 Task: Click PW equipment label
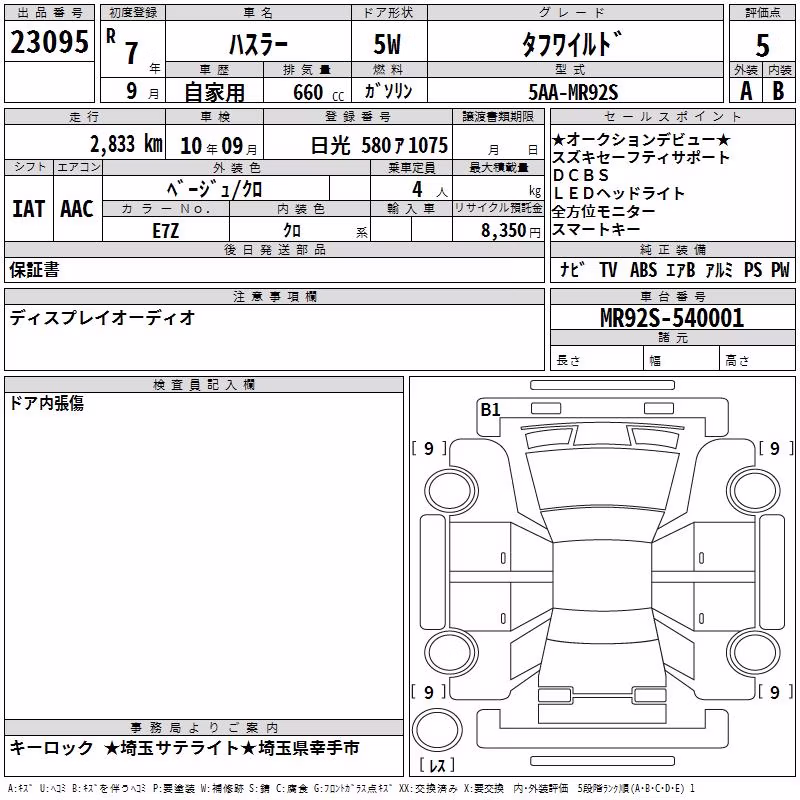780,269
